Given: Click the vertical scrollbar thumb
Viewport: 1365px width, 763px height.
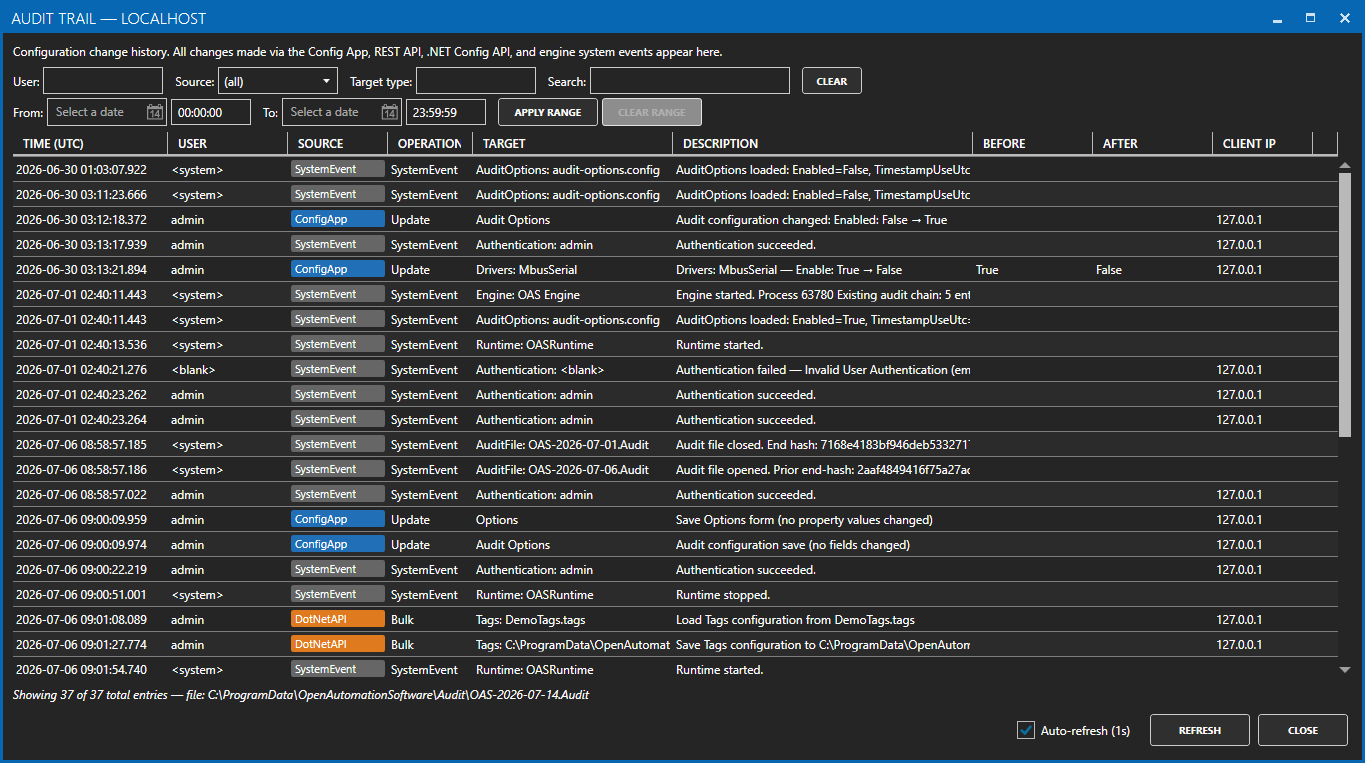Looking at the screenshot, I should 1345,305.
